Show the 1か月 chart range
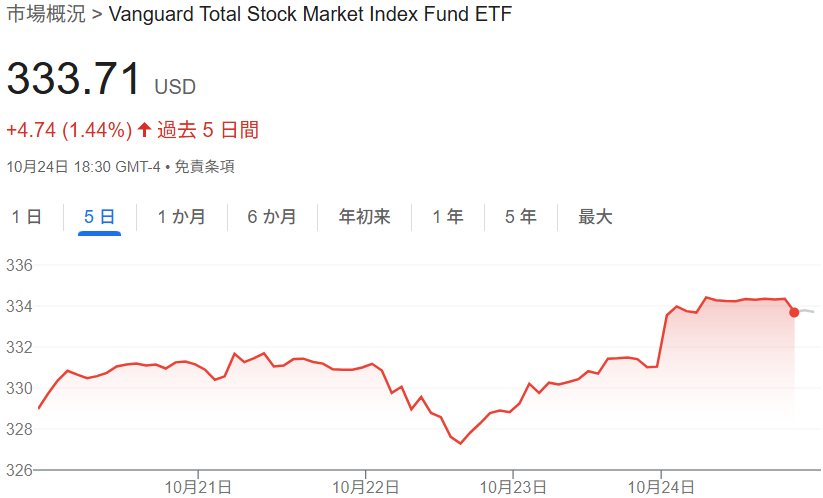This screenshot has width=823, height=498. [181, 217]
